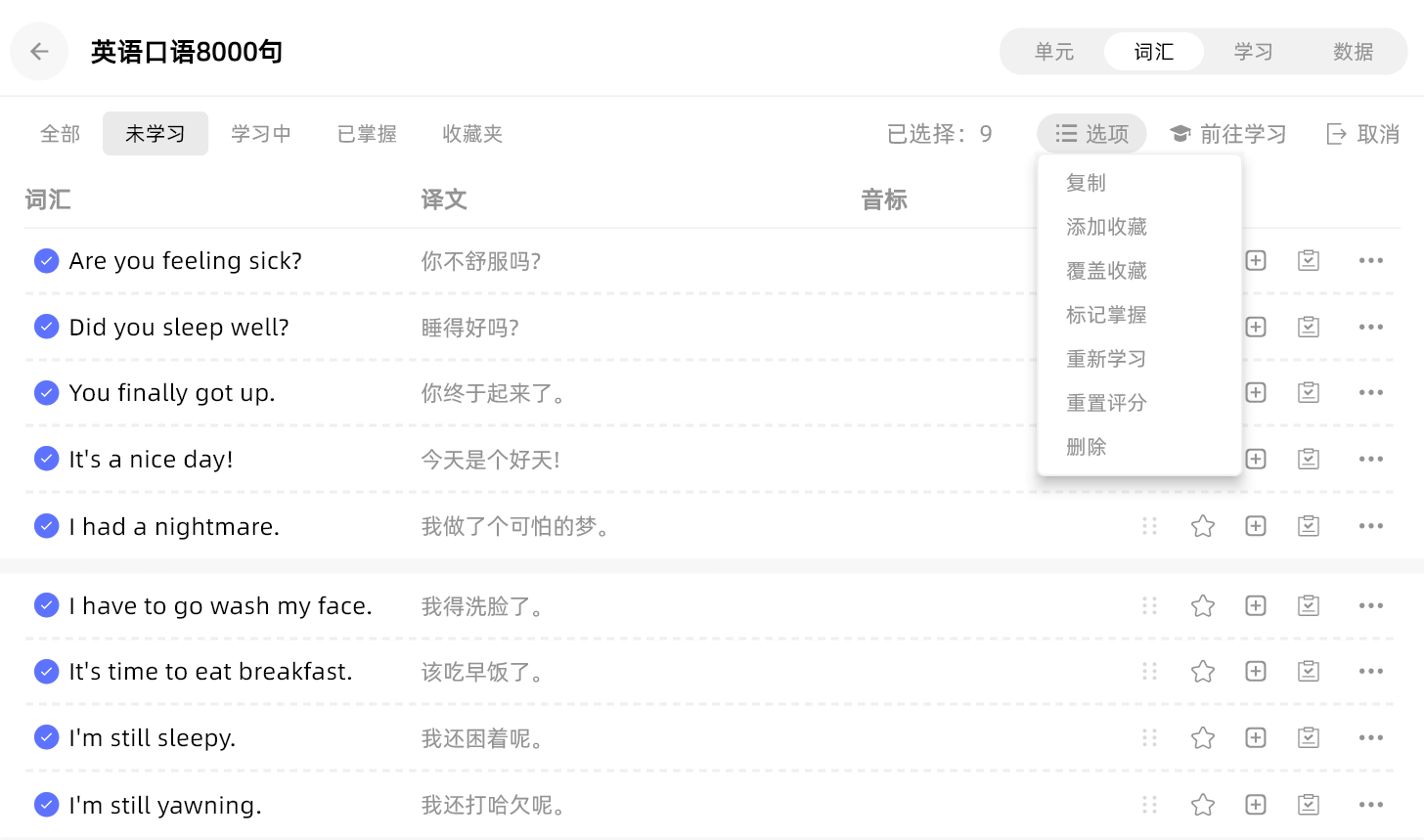Open more options for "I'm still yawning."
1424x840 pixels.
pyautogui.click(x=1371, y=805)
